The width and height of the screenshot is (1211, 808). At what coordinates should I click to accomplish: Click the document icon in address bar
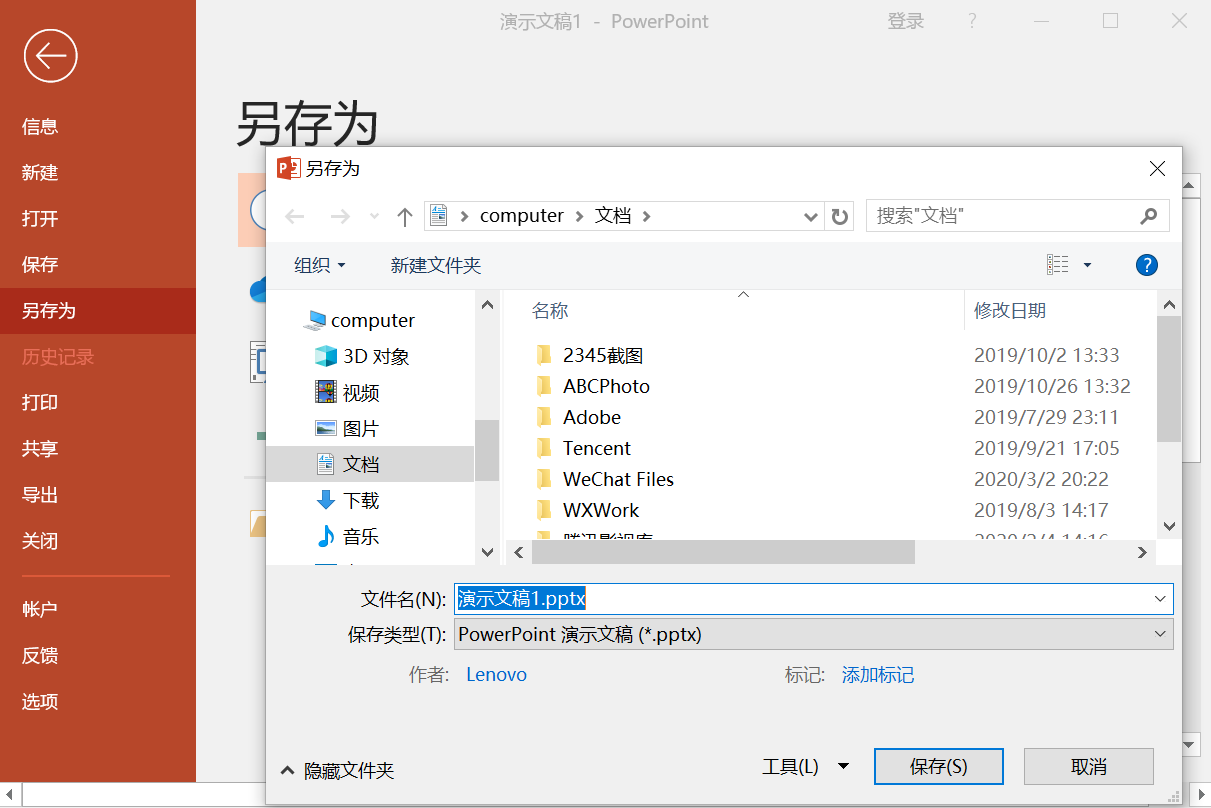point(438,215)
